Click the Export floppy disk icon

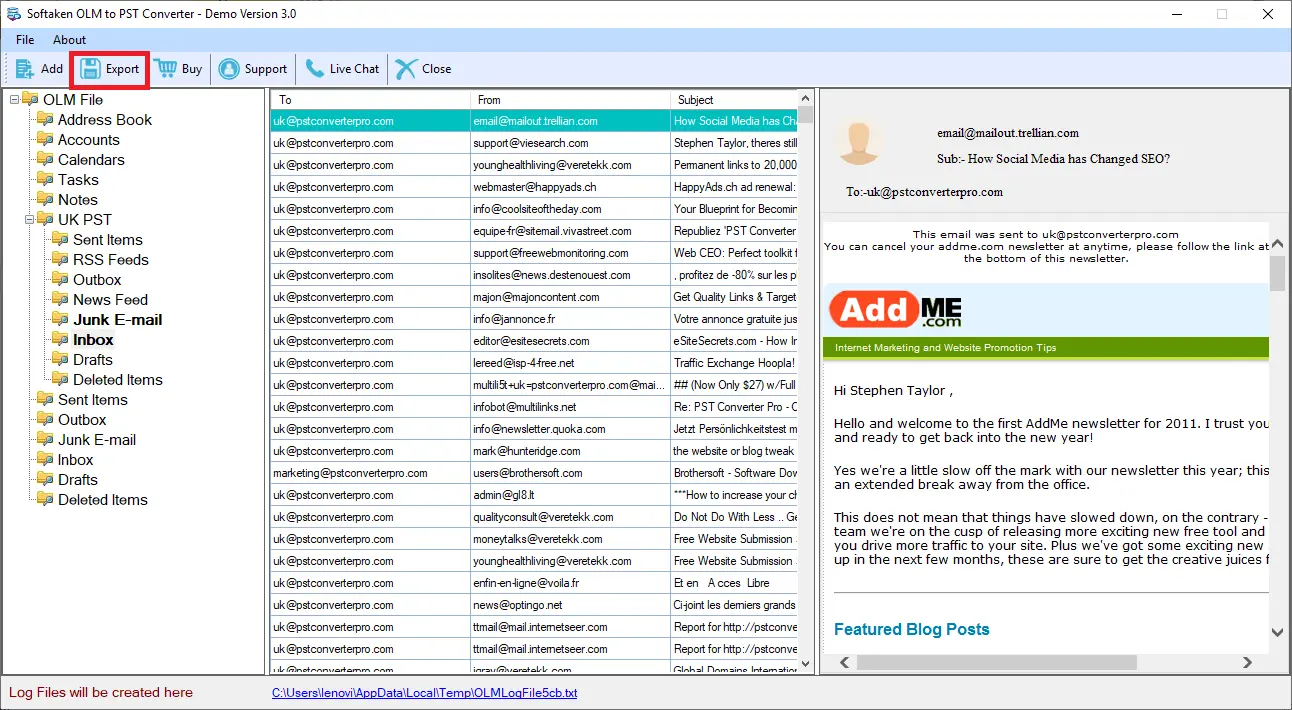(90, 69)
